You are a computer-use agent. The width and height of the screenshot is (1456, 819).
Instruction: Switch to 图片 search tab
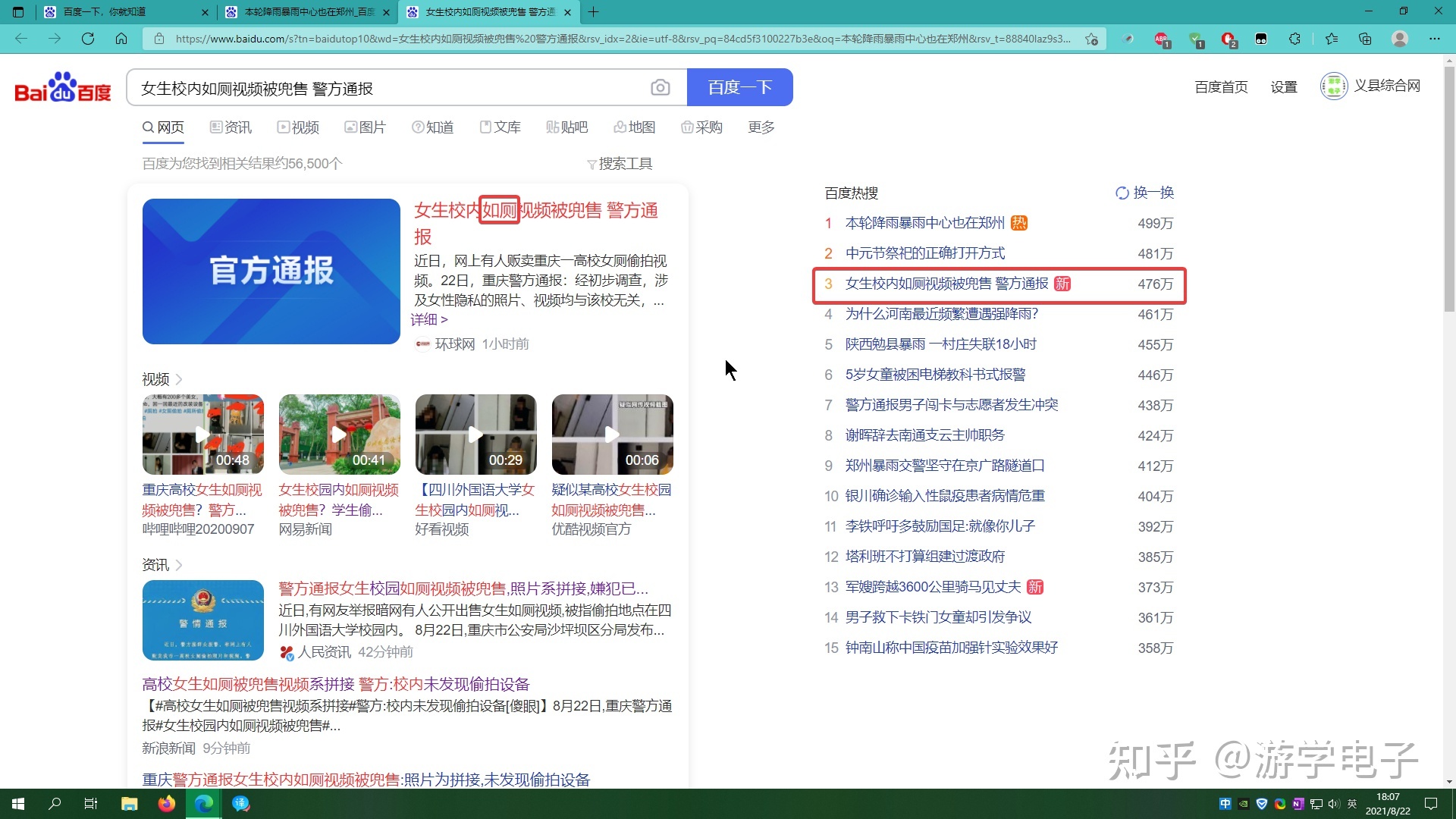pyautogui.click(x=365, y=127)
